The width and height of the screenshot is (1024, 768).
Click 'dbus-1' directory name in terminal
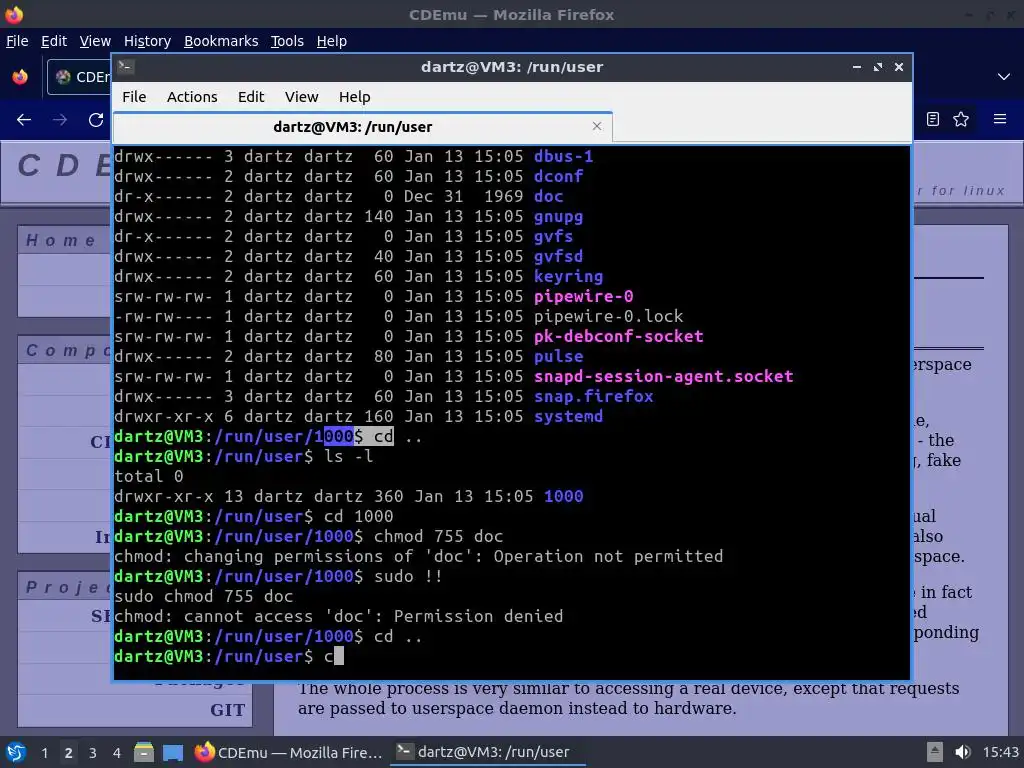click(564, 157)
